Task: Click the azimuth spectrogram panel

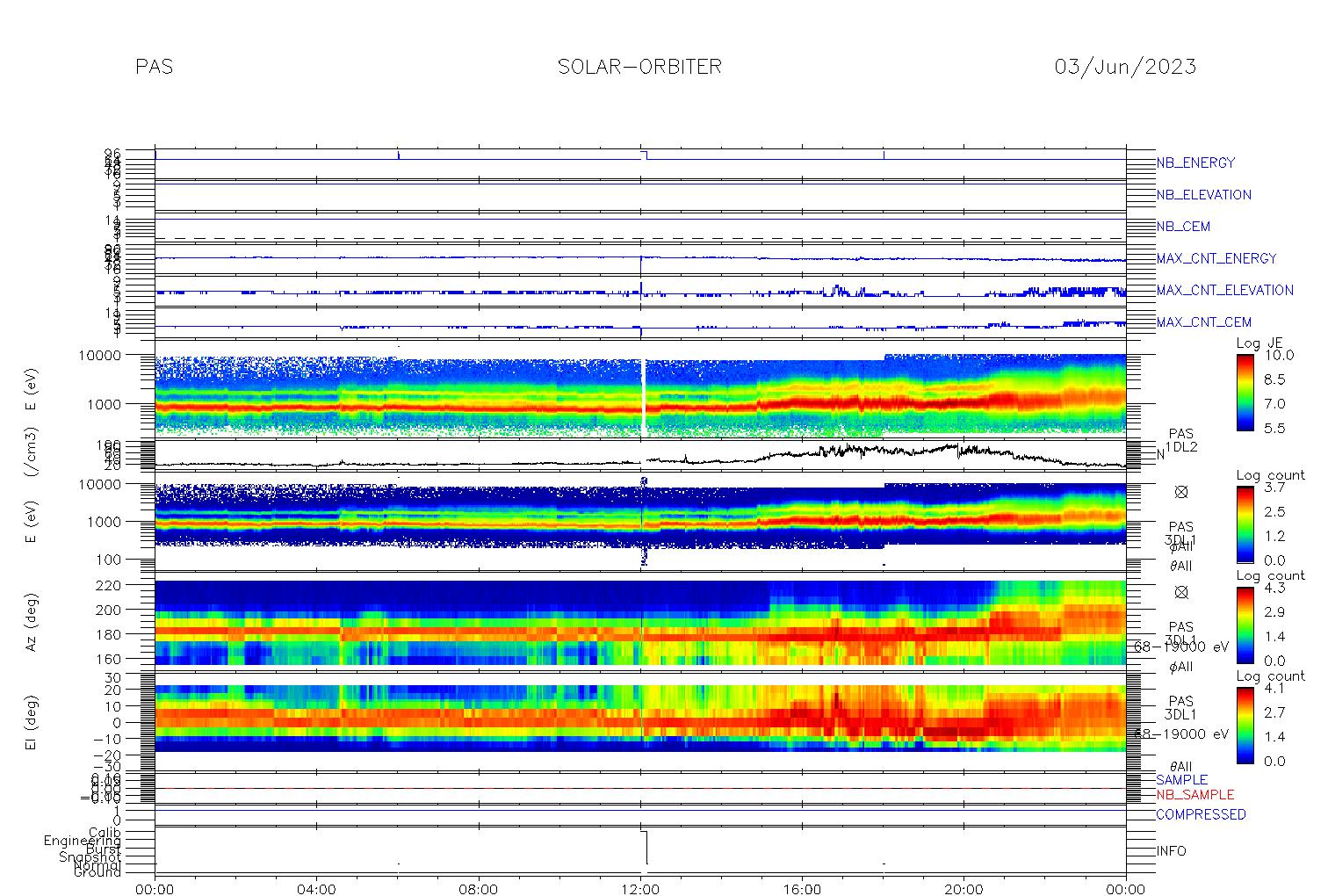Action: (640, 622)
